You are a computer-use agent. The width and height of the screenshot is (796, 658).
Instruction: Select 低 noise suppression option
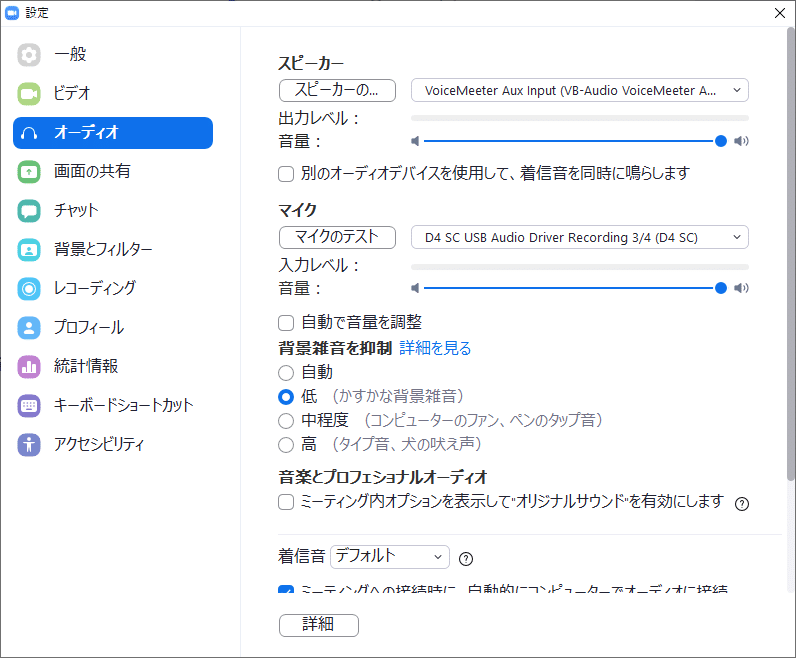pos(286,397)
